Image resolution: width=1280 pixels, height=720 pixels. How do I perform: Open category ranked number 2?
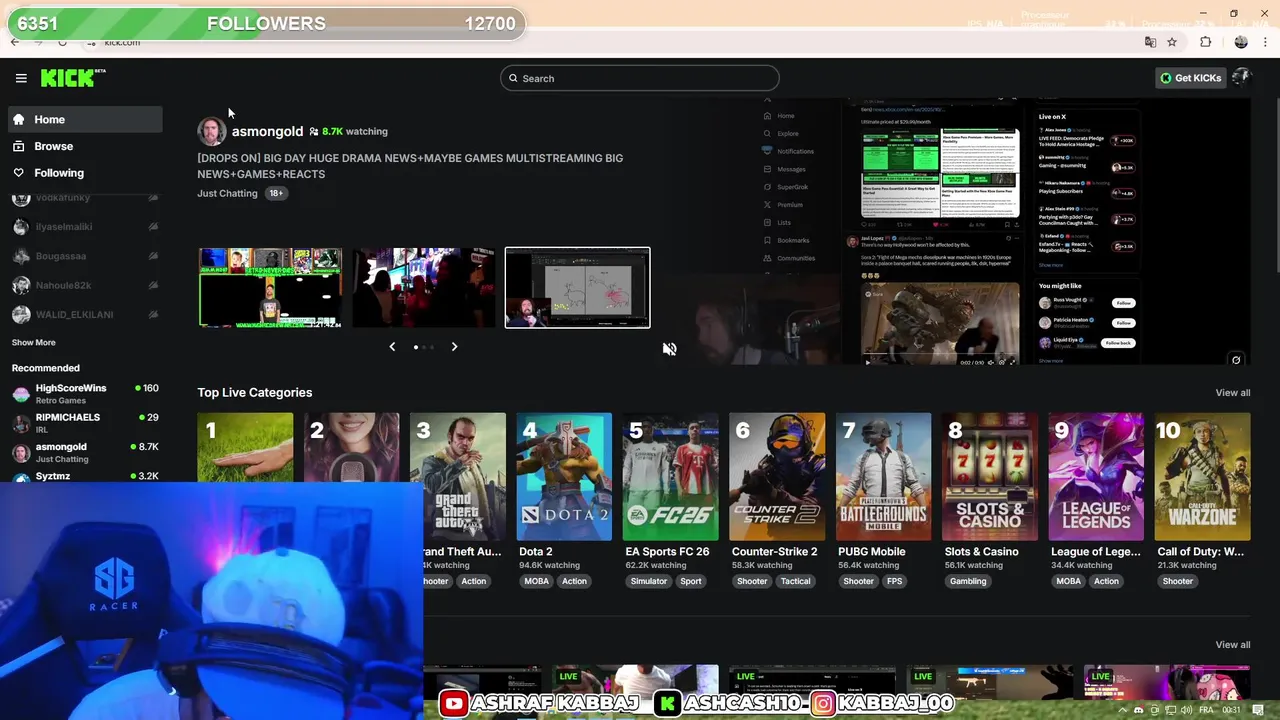351,447
